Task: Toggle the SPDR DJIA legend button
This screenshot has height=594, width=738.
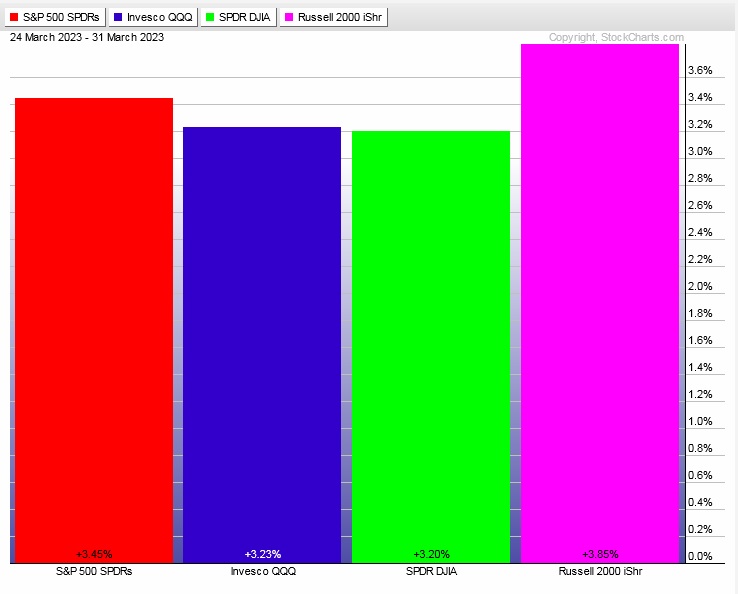Action: 238,17
